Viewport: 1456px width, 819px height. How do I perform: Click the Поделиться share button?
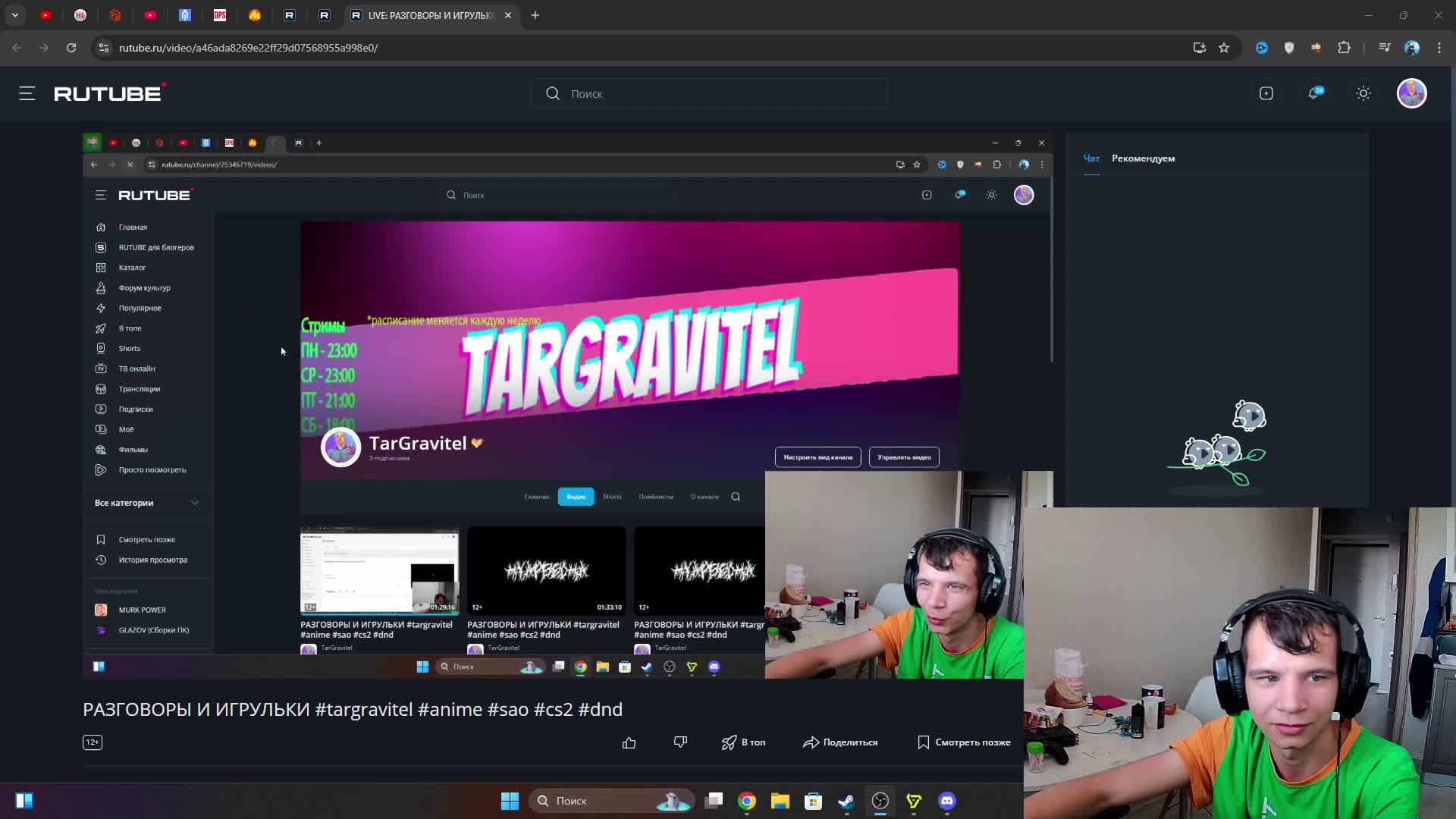click(x=840, y=742)
